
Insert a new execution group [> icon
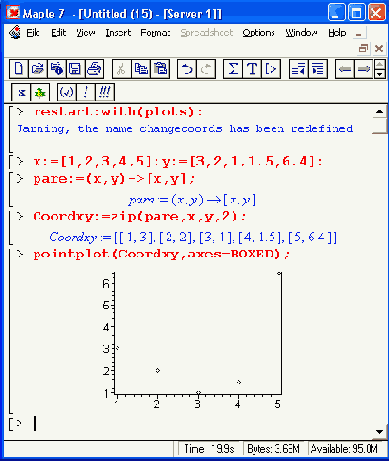pos(271,69)
